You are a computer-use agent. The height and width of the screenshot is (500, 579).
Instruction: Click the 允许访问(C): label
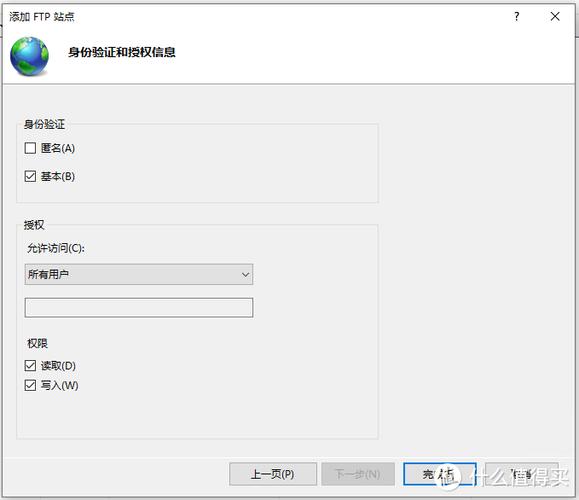click(x=56, y=248)
